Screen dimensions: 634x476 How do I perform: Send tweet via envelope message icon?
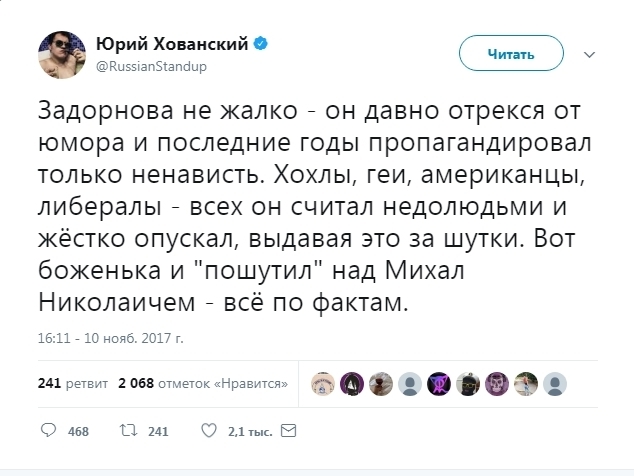point(287,432)
